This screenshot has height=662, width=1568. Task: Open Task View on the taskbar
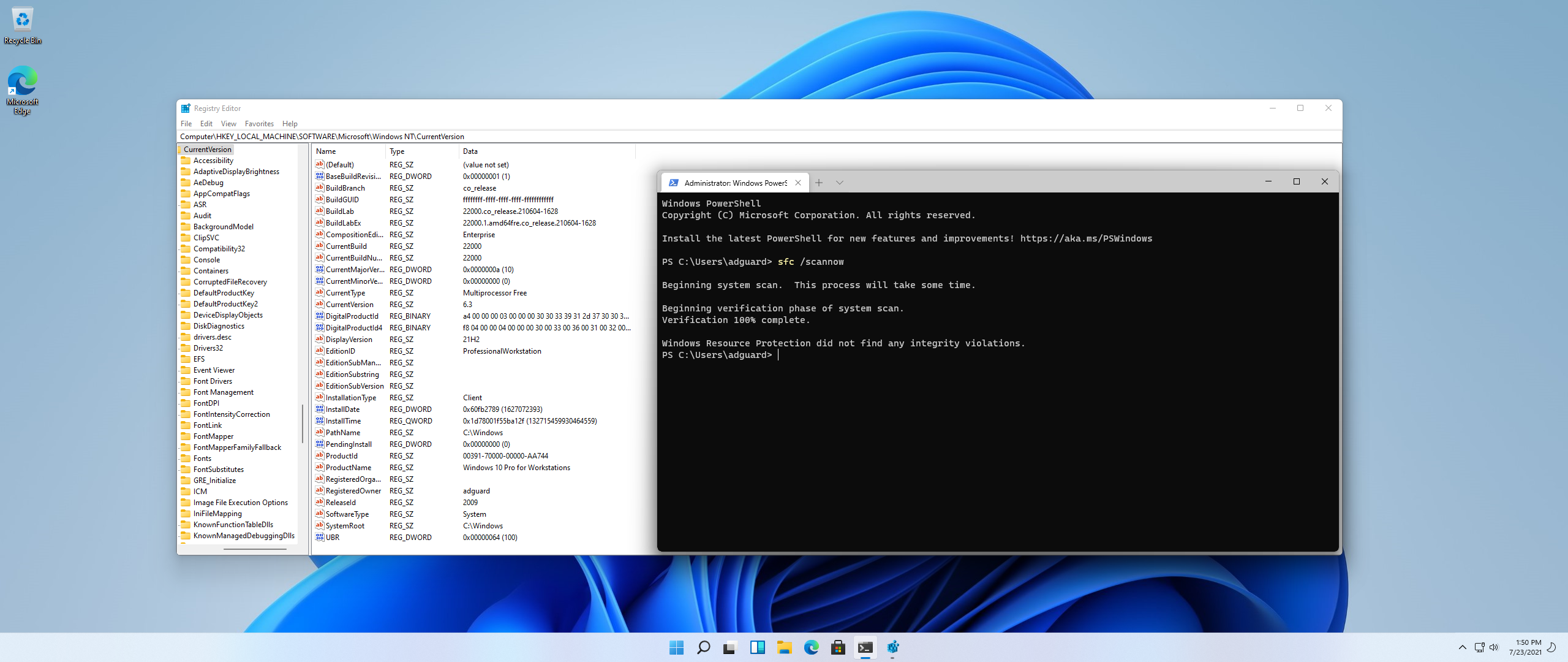coord(730,647)
